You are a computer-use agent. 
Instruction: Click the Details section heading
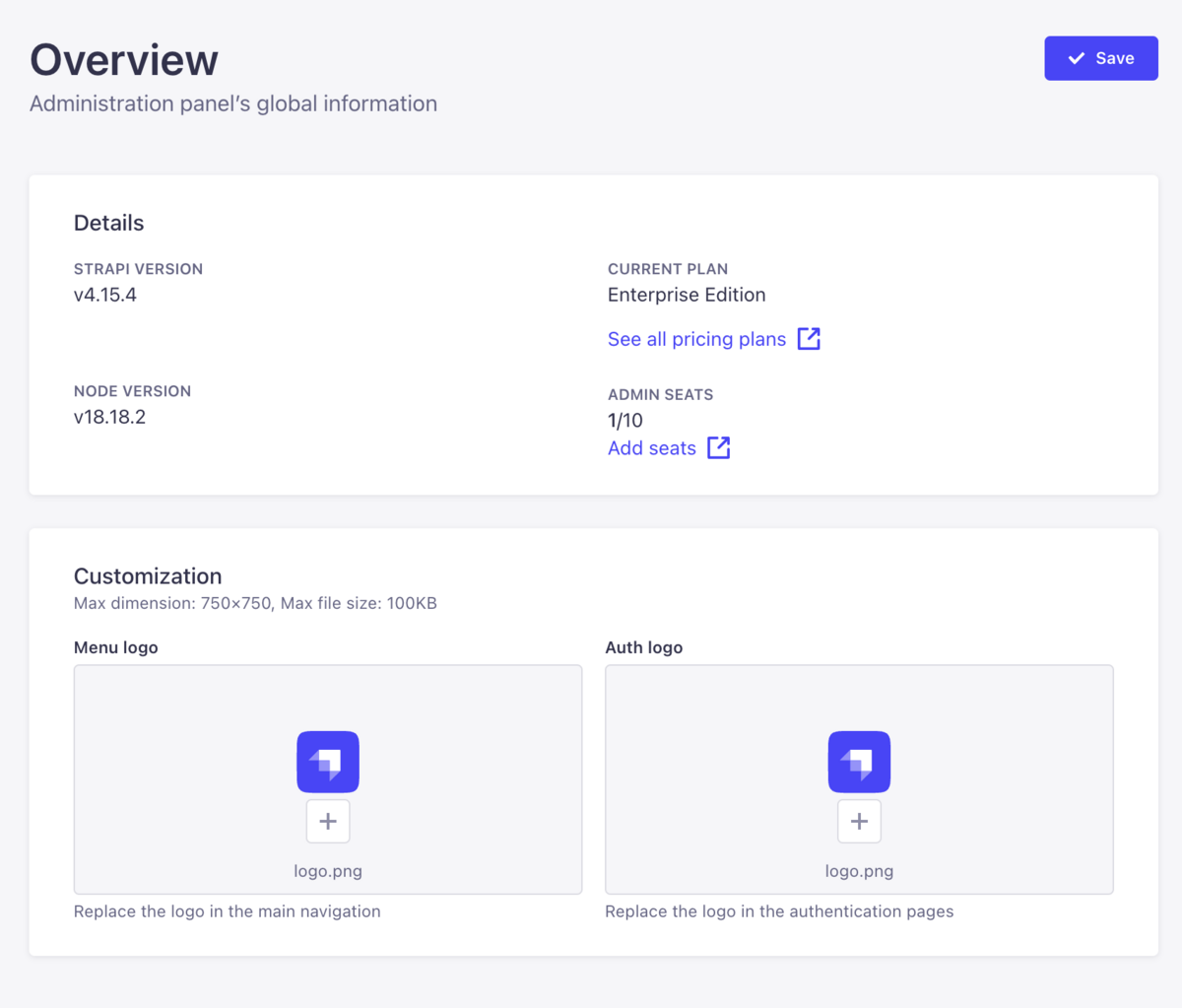[109, 223]
